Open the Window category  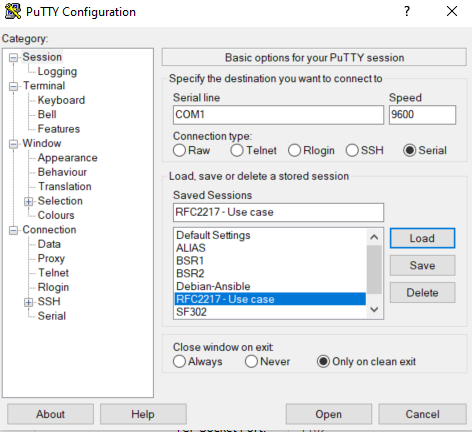[x=42, y=143]
